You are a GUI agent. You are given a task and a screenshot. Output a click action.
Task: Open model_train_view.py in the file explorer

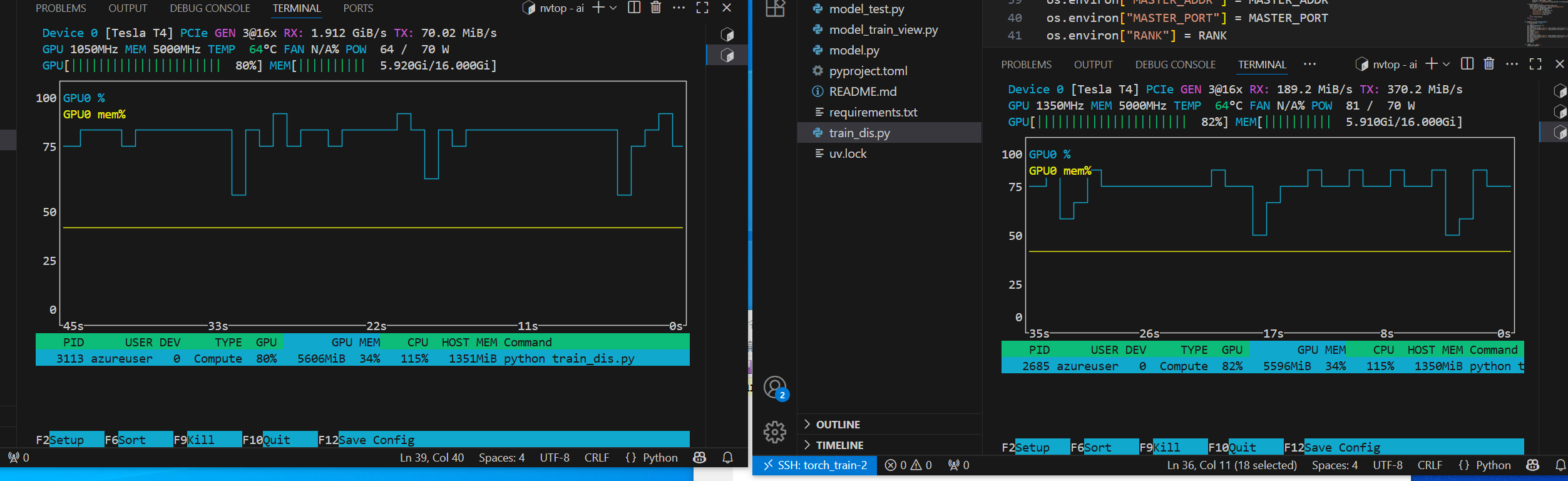coord(883,29)
